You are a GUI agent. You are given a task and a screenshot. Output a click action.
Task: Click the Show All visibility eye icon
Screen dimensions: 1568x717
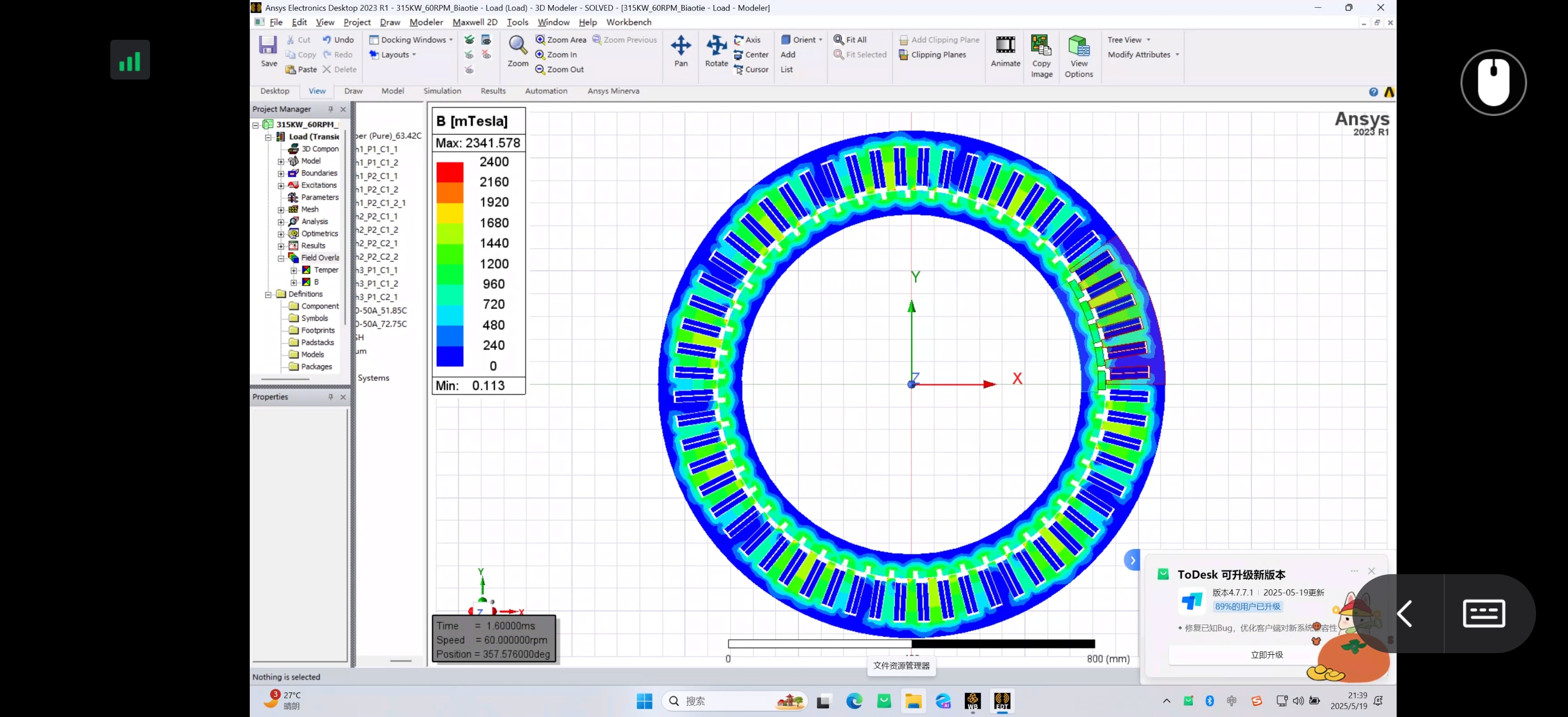pyautogui.click(x=469, y=40)
